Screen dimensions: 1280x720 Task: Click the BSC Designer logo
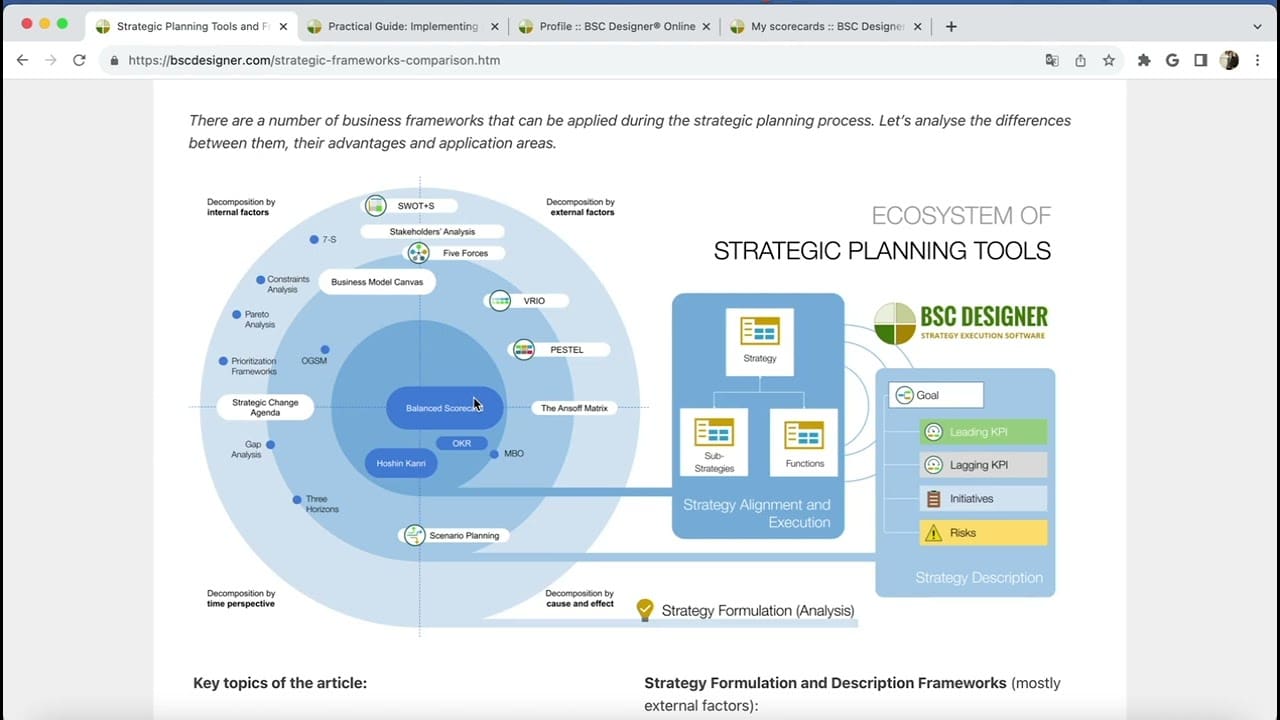pyautogui.click(x=960, y=323)
